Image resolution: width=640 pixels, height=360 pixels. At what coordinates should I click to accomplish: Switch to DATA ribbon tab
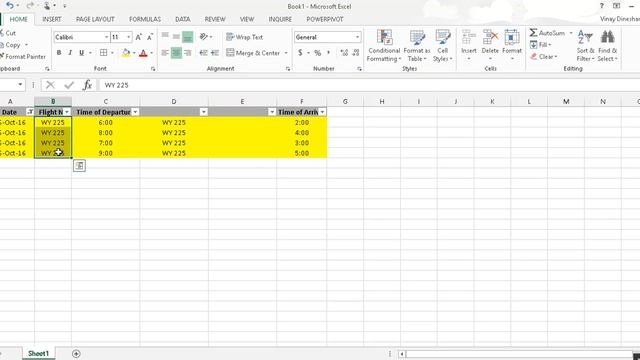coord(182,19)
